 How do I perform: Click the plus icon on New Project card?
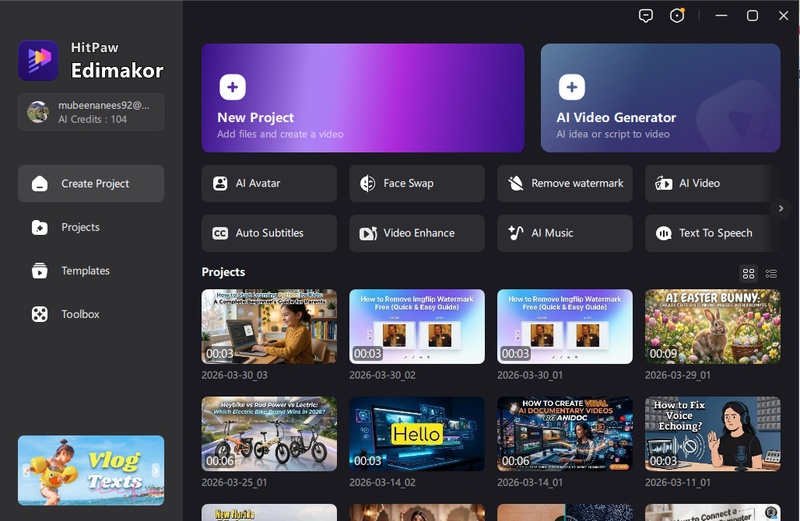coord(232,87)
